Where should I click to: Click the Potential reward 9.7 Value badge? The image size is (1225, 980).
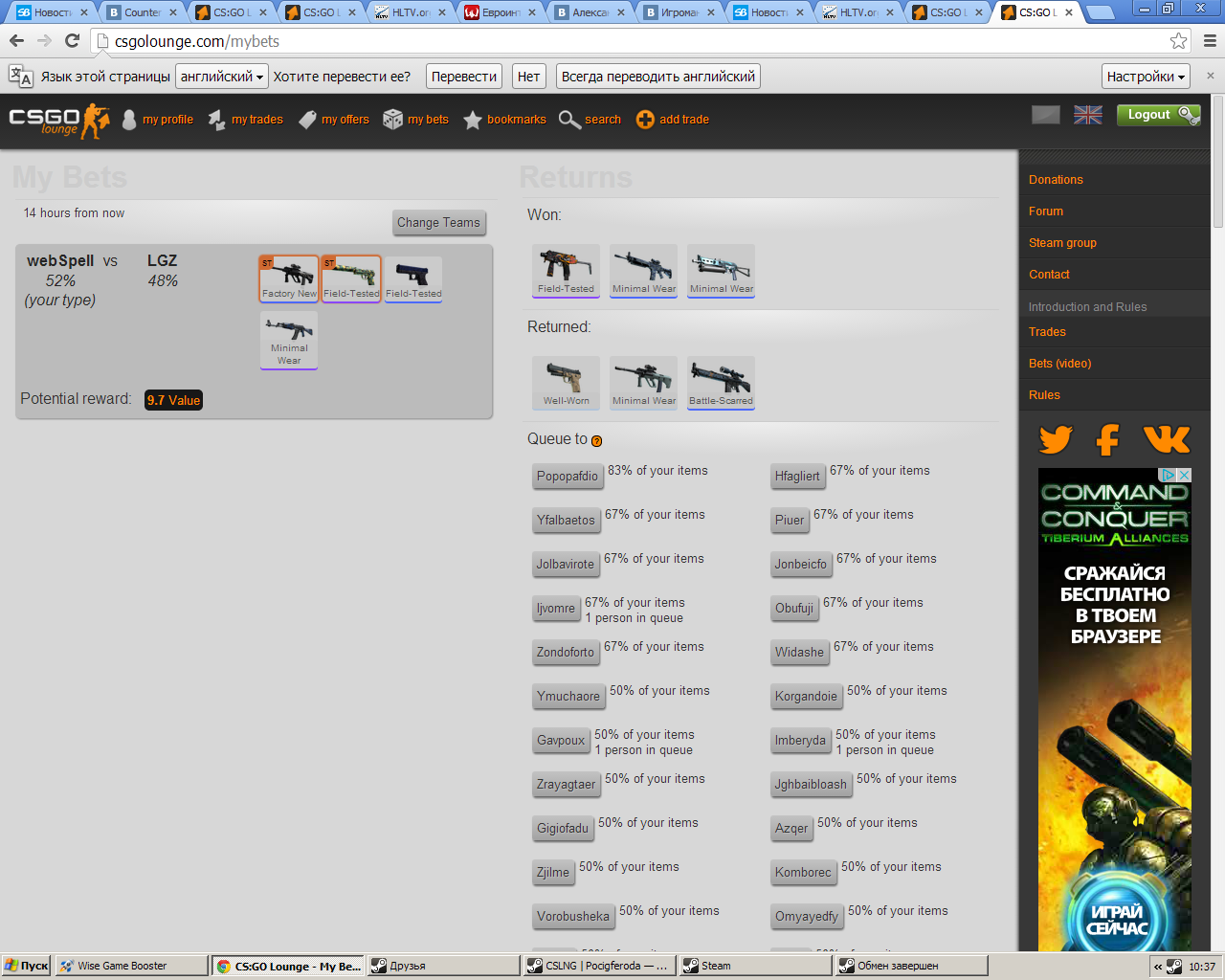coord(173,400)
